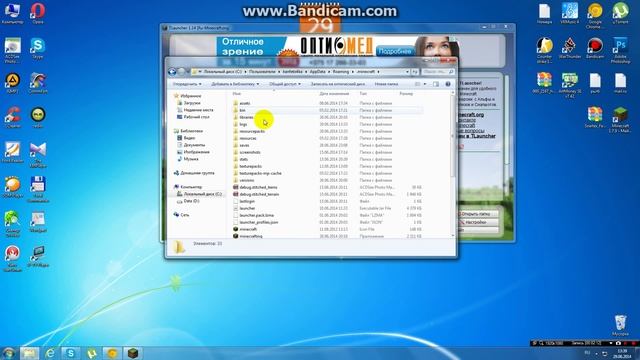The image size is (640, 360).
Task: Open the WarThunder desktop shortcut
Action: 569,48
